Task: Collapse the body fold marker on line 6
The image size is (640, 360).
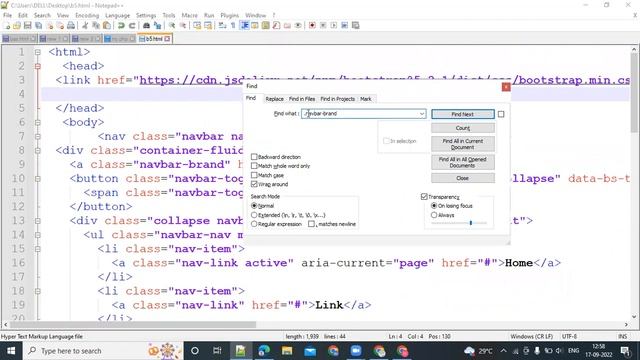Action: pos(38,122)
